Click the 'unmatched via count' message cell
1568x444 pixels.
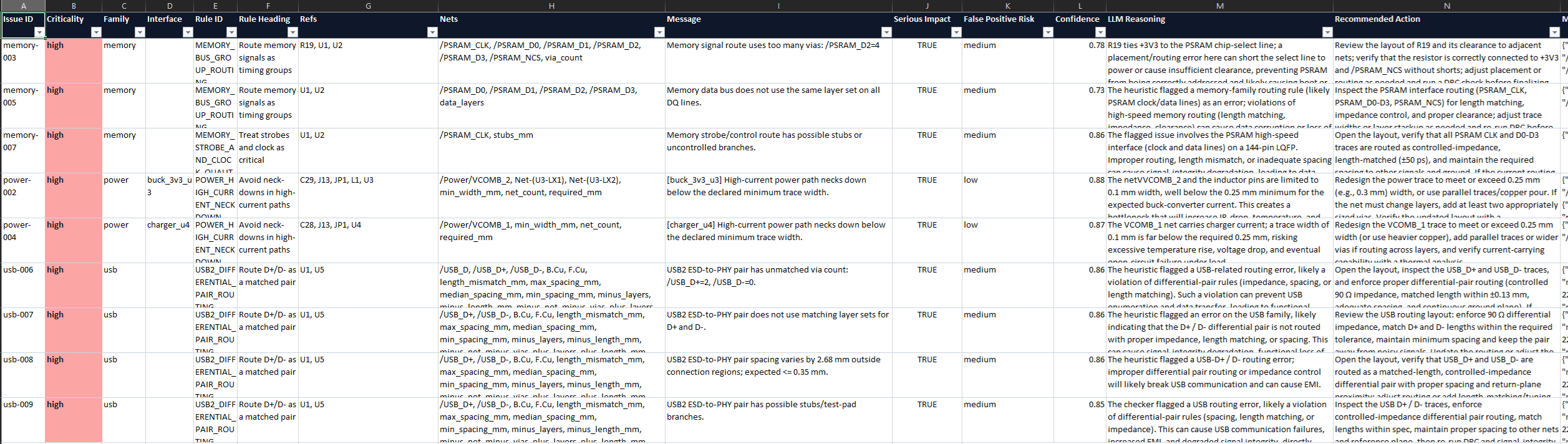(778, 286)
